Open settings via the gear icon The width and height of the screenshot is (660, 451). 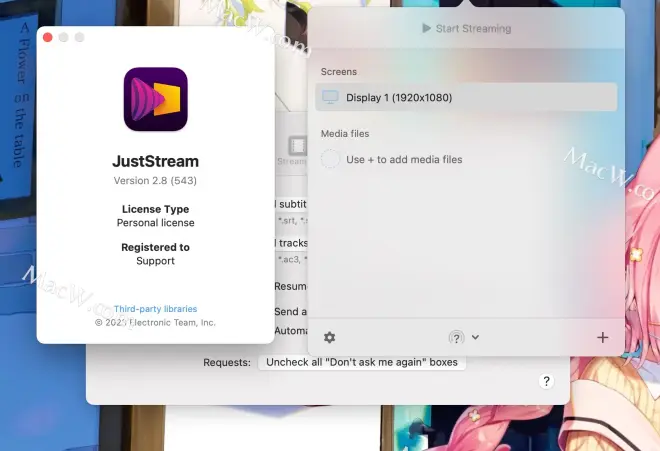pos(330,338)
